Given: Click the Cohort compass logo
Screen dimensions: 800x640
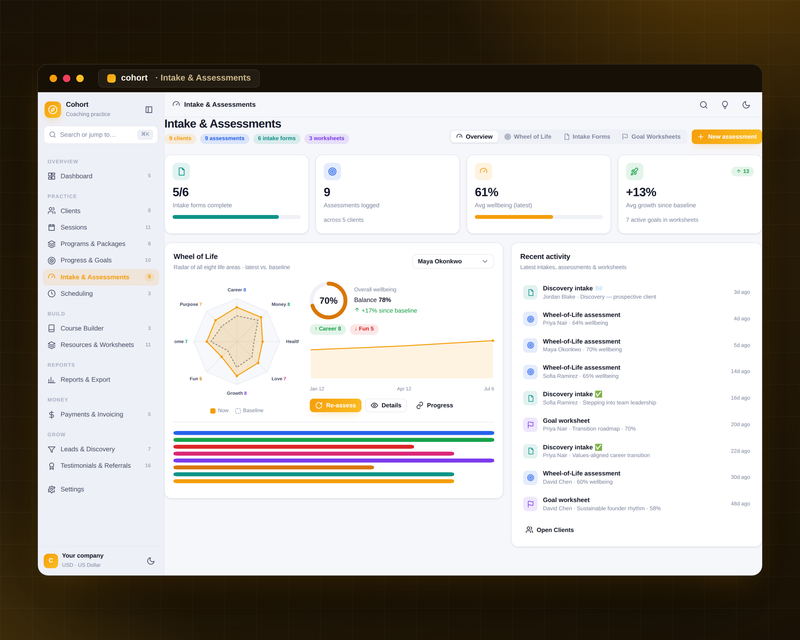Looking at the screenshot, I should click(x=53, y=109).
